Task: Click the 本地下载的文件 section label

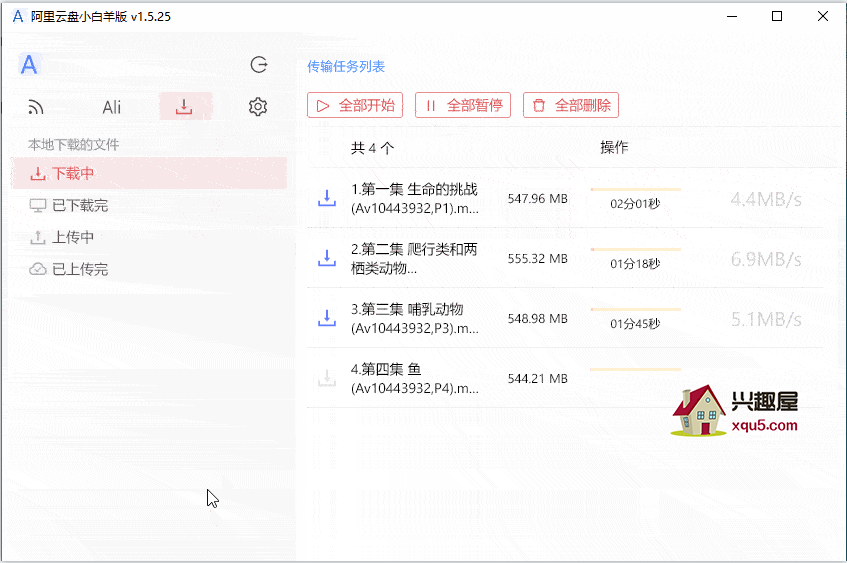Action: [x=73, y=145]
